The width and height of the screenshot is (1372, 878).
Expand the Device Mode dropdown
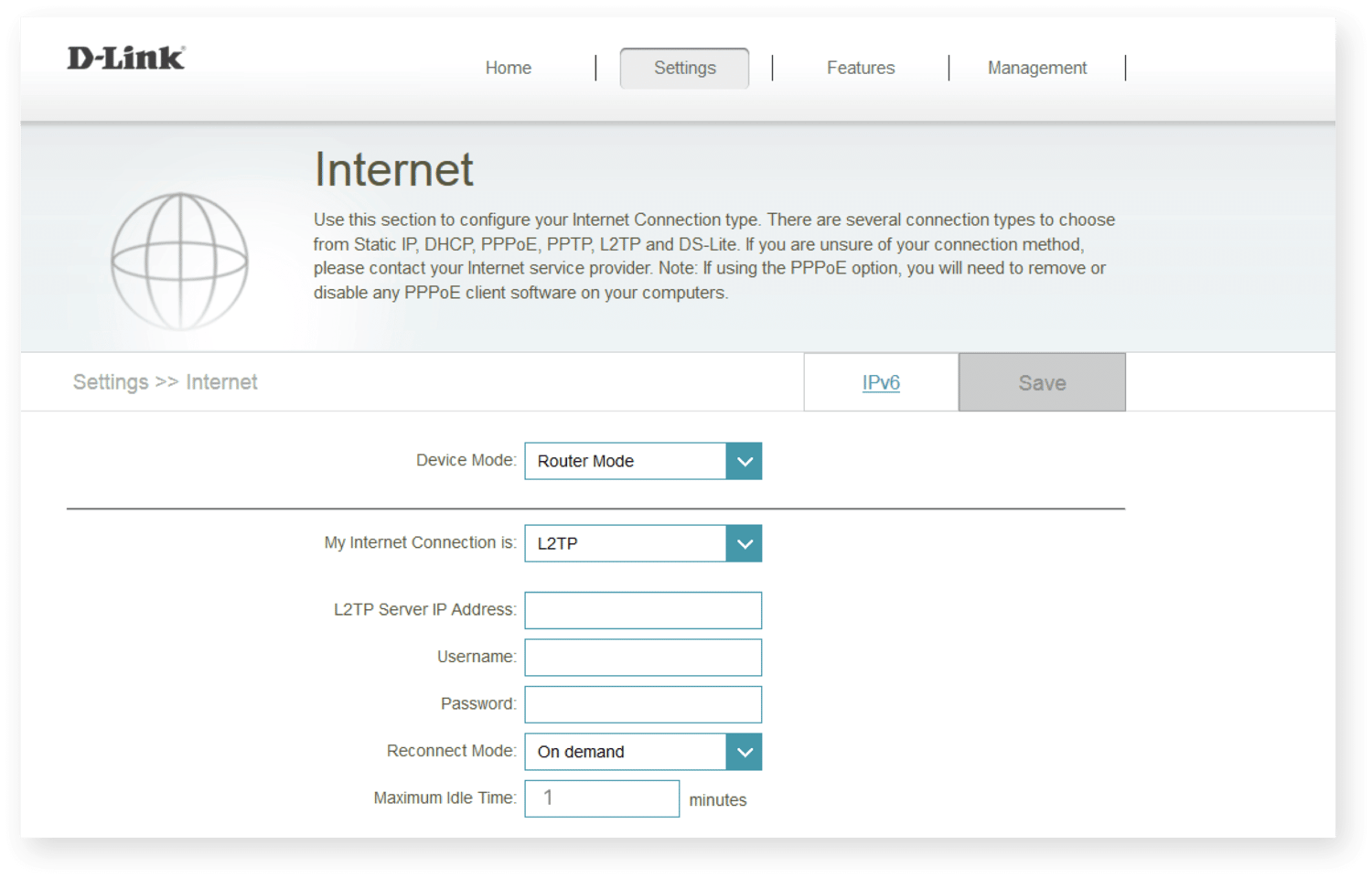[x=643, y=461]
